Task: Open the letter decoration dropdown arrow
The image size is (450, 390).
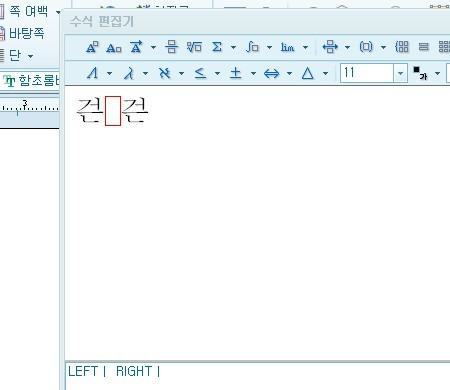Action: pos(153,47)
